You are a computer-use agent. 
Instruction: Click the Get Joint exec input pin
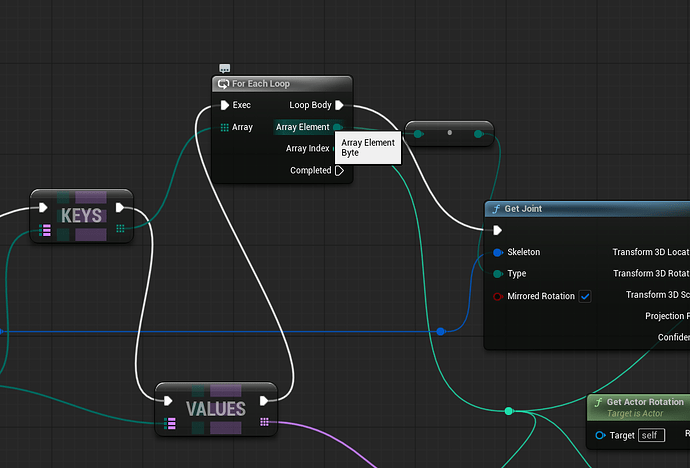[x=497, y=230]
